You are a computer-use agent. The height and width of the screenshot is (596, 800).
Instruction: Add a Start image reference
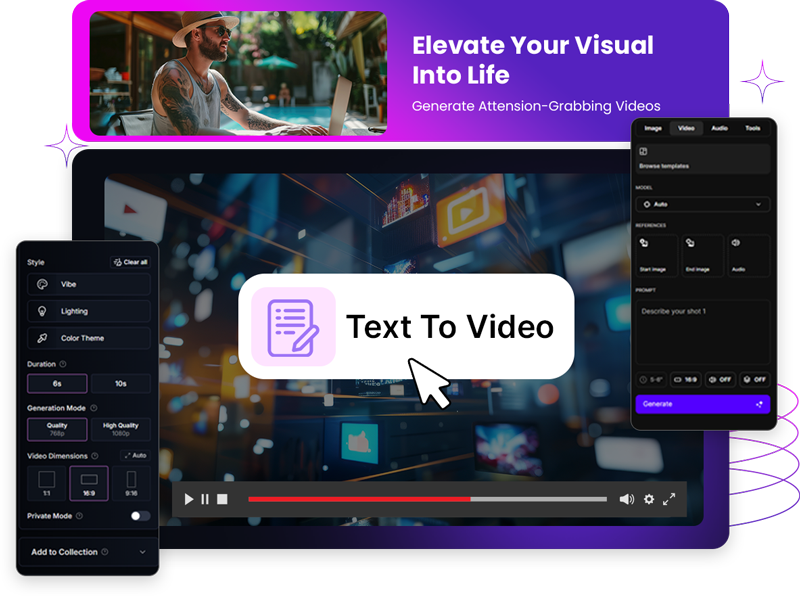pyautogui.click(x=655, y=255)
